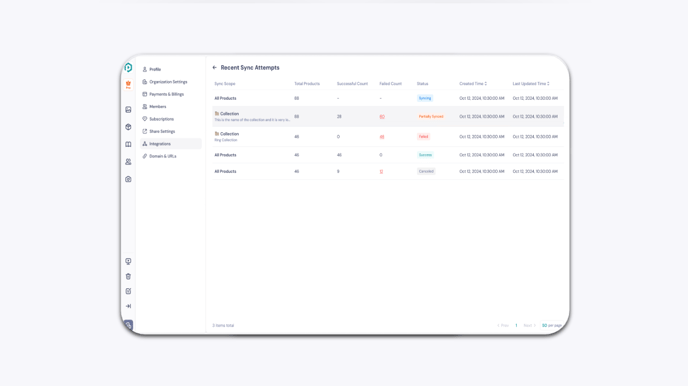The image size is (688, 386).
Task: Open the contacts people icon in sidebar
Action: (128, 162)
